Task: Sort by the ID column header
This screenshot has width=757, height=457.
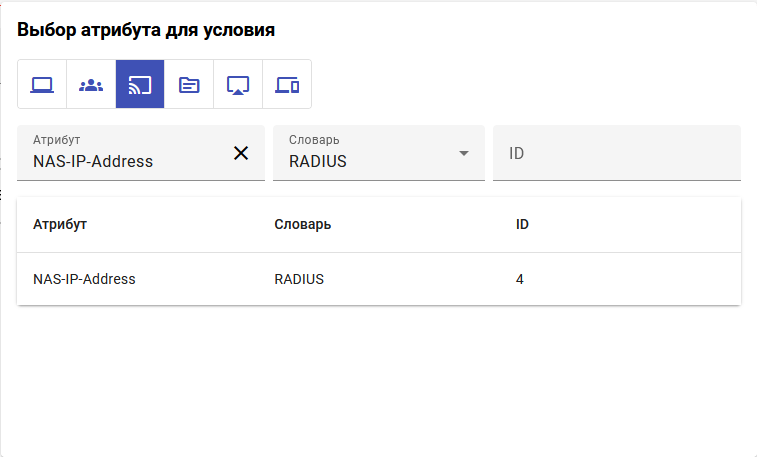Action: pyautogui.click(x=522, y=224)
